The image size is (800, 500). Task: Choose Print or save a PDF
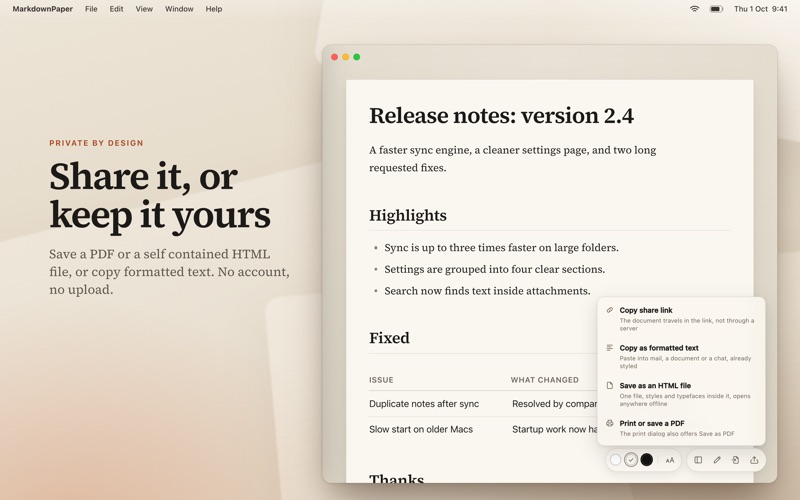(681, 428)
